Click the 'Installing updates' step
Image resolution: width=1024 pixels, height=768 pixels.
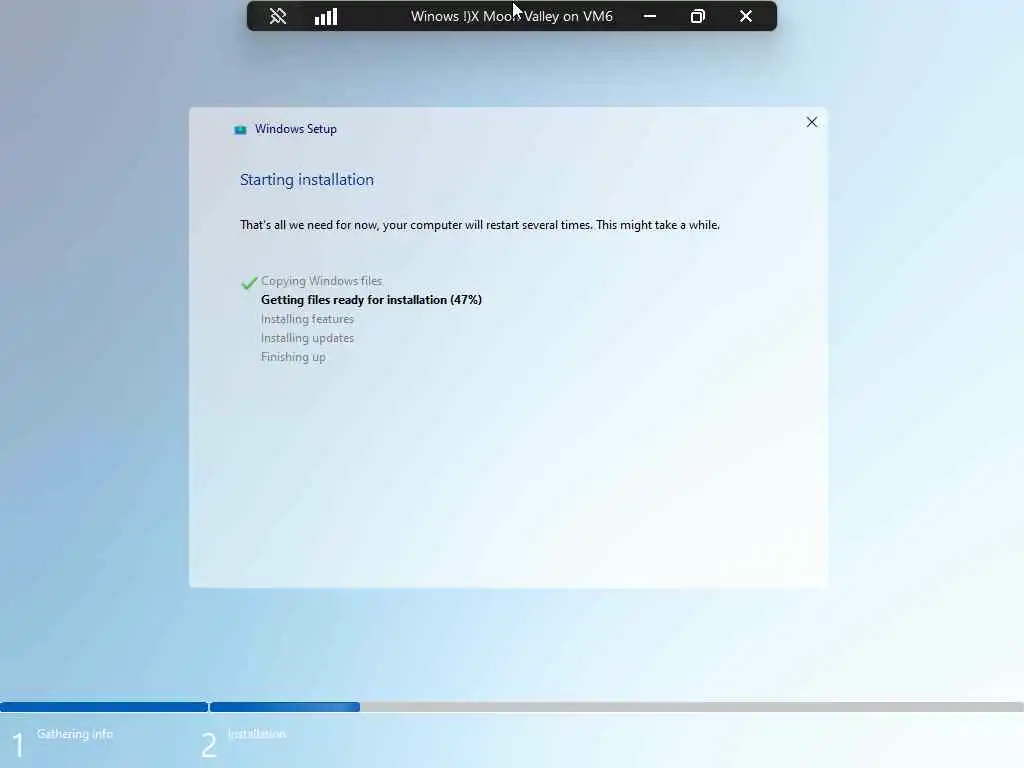[307, 338]
